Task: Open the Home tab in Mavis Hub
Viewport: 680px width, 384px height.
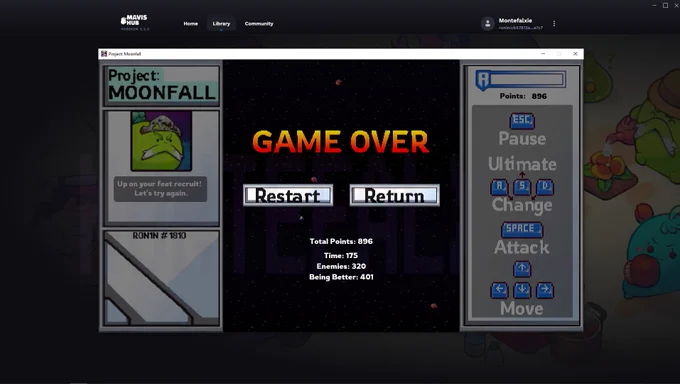Action: (190, 23)
